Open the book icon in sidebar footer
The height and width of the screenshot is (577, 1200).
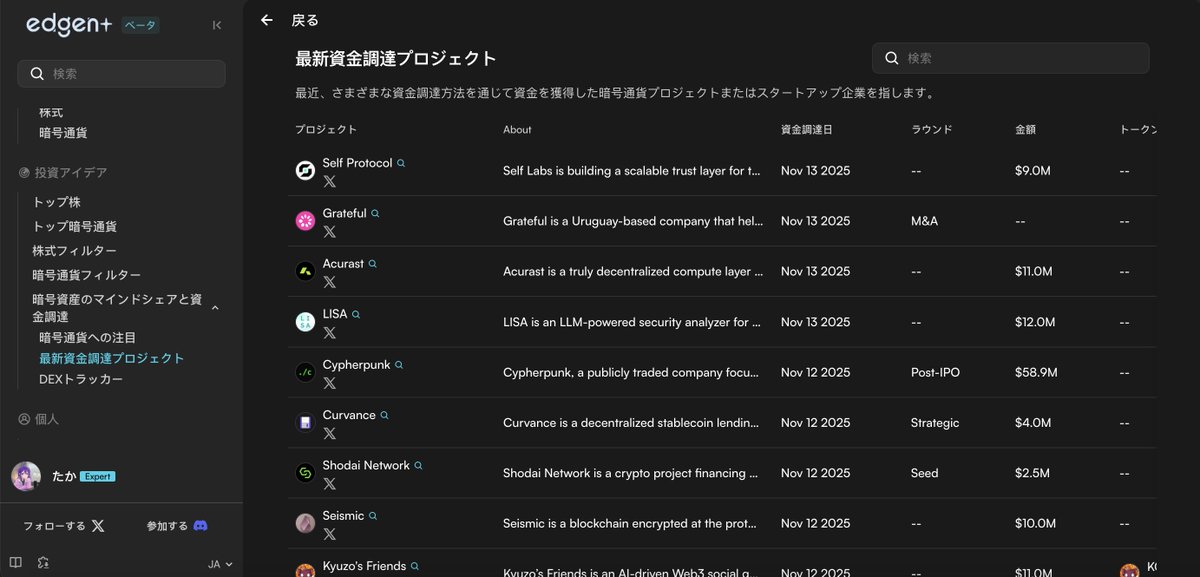click(15, 563)
